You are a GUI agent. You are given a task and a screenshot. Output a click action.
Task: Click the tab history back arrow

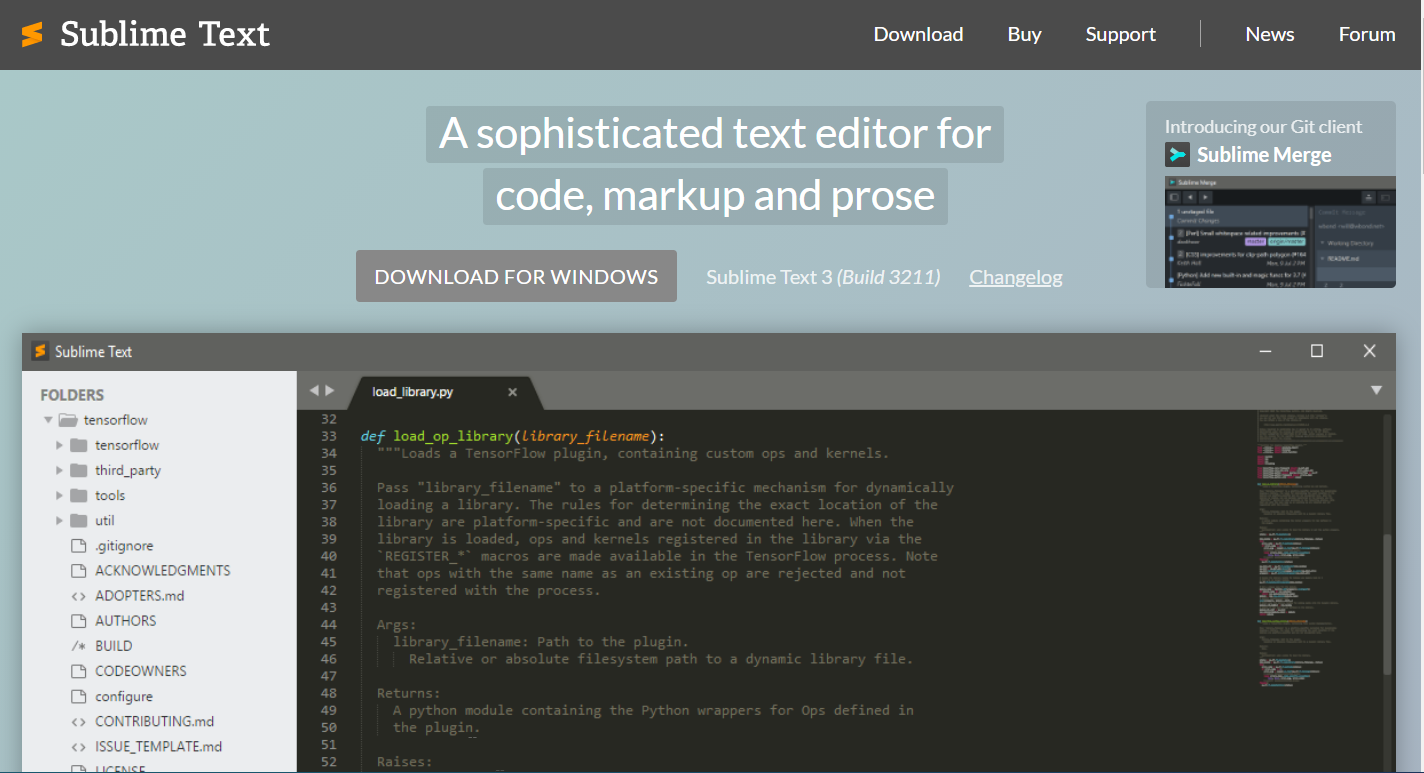[313, 390]
